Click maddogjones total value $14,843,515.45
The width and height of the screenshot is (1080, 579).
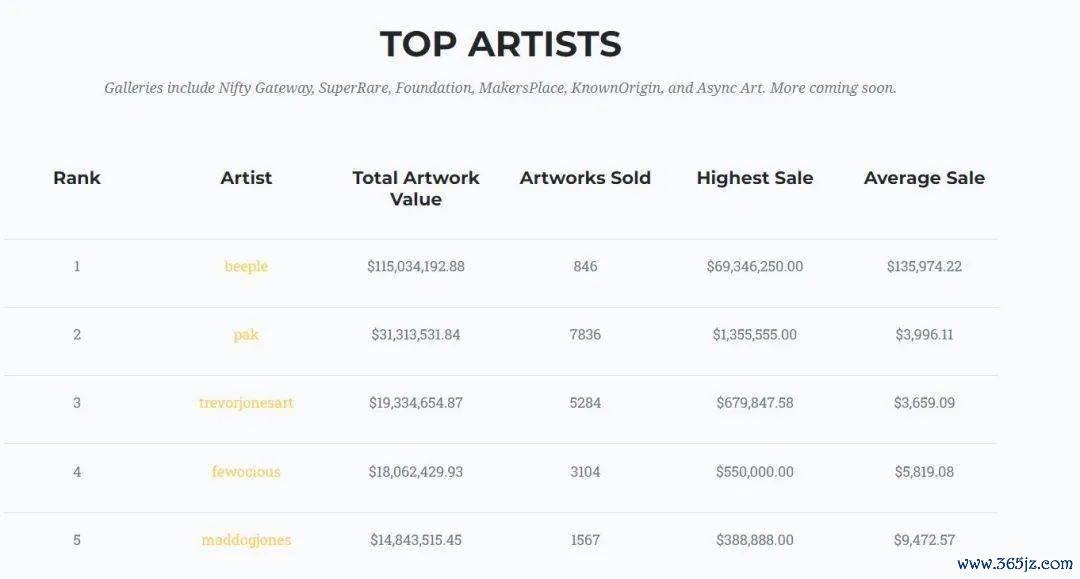click(x=415, y=540)
